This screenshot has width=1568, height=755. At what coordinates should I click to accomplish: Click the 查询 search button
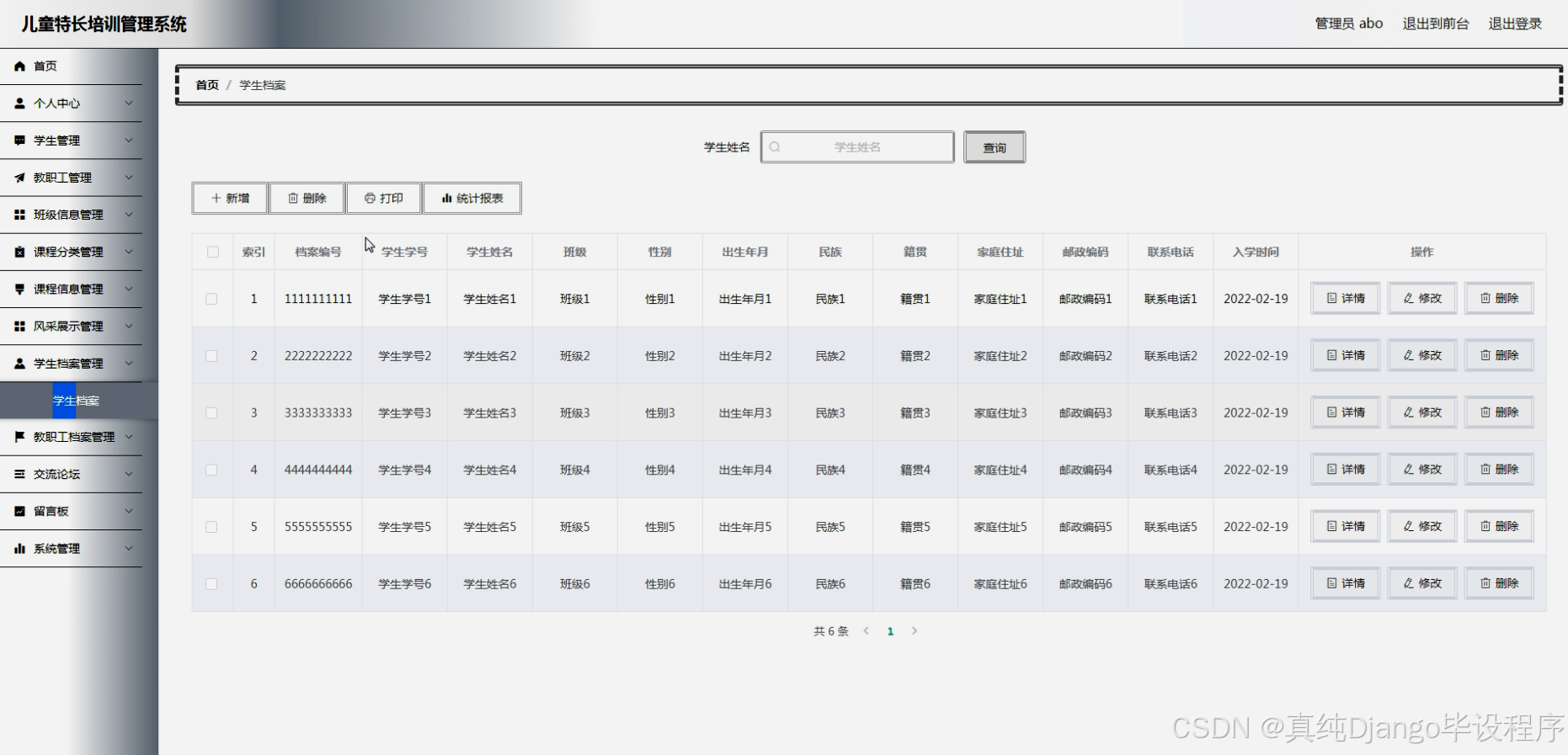click(995, 147)
